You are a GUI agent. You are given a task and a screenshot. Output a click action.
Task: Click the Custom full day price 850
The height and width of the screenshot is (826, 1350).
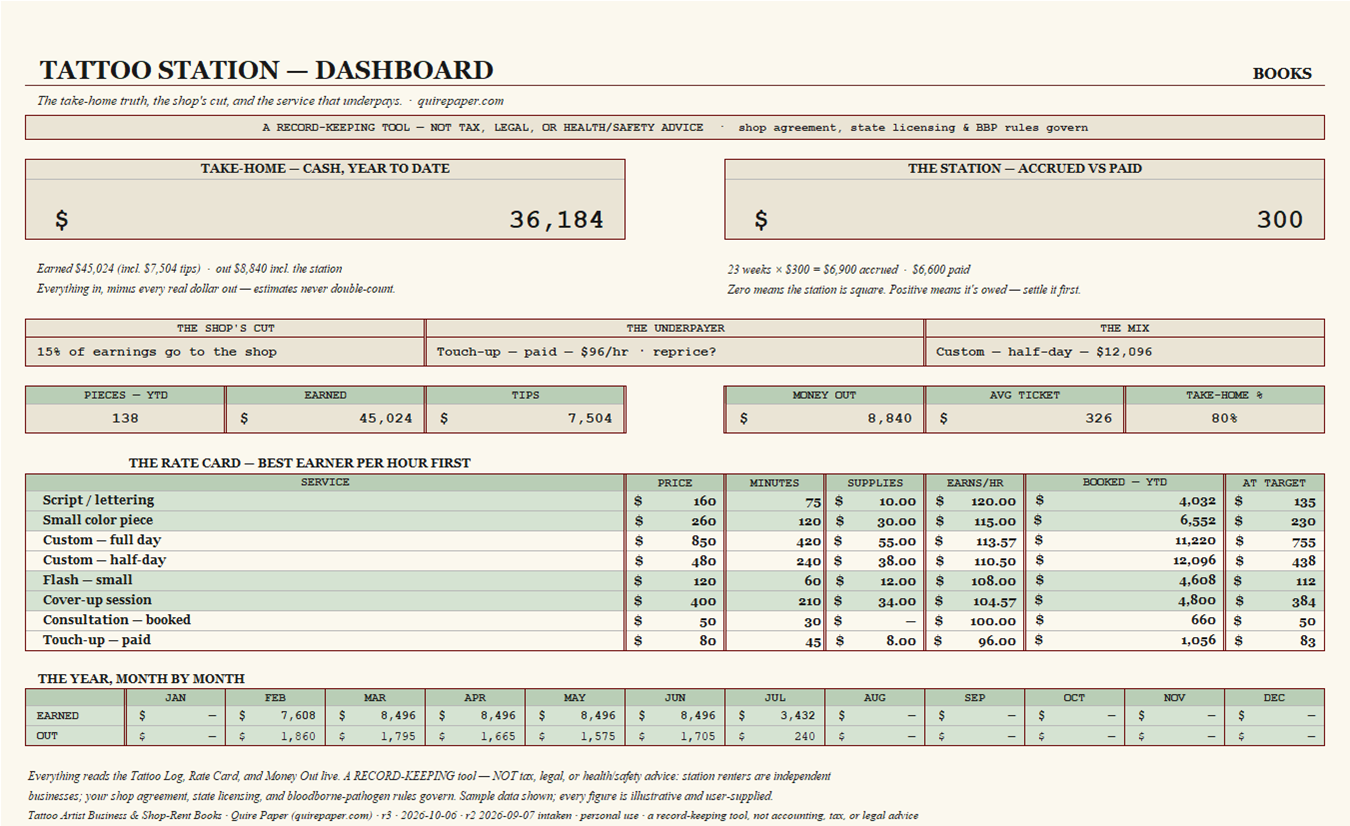[x=703, y=541]
